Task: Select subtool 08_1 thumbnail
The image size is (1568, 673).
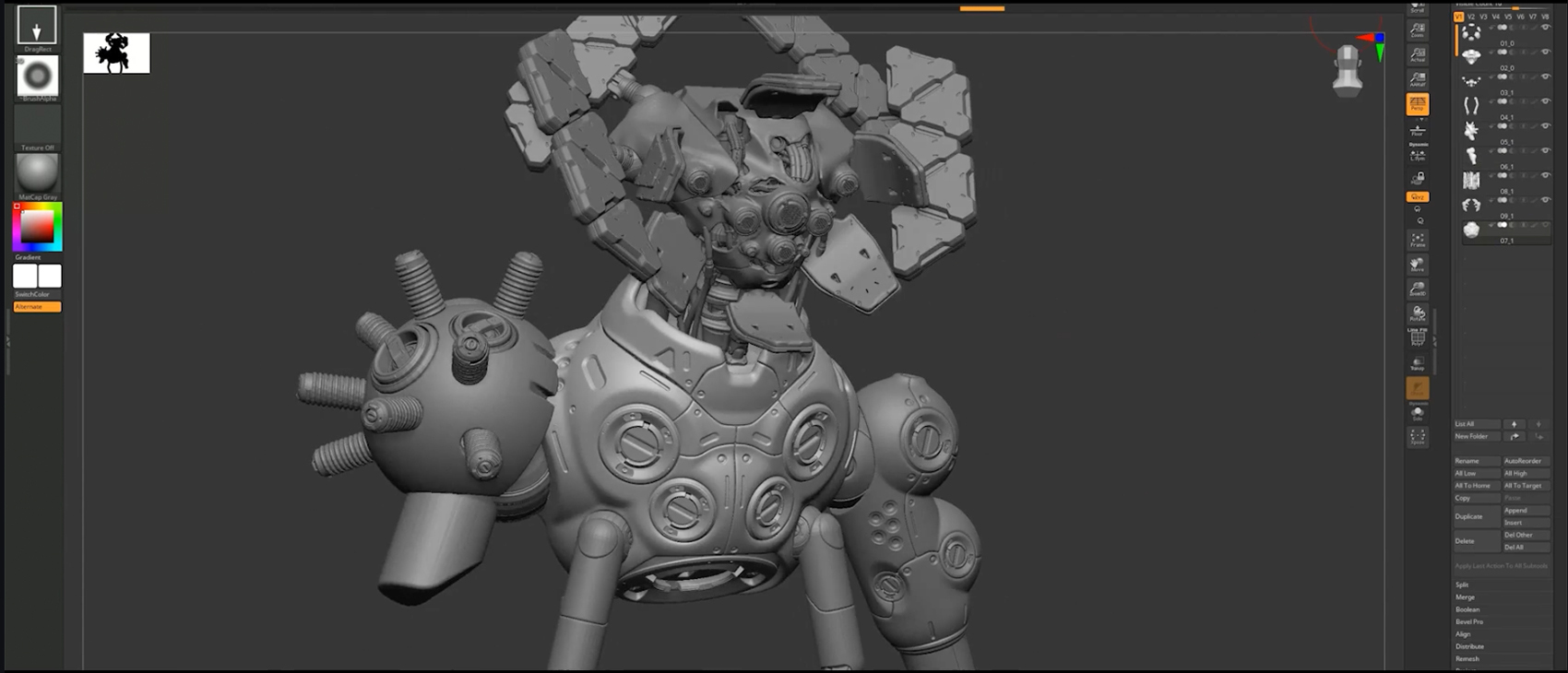Action: 1471,181
